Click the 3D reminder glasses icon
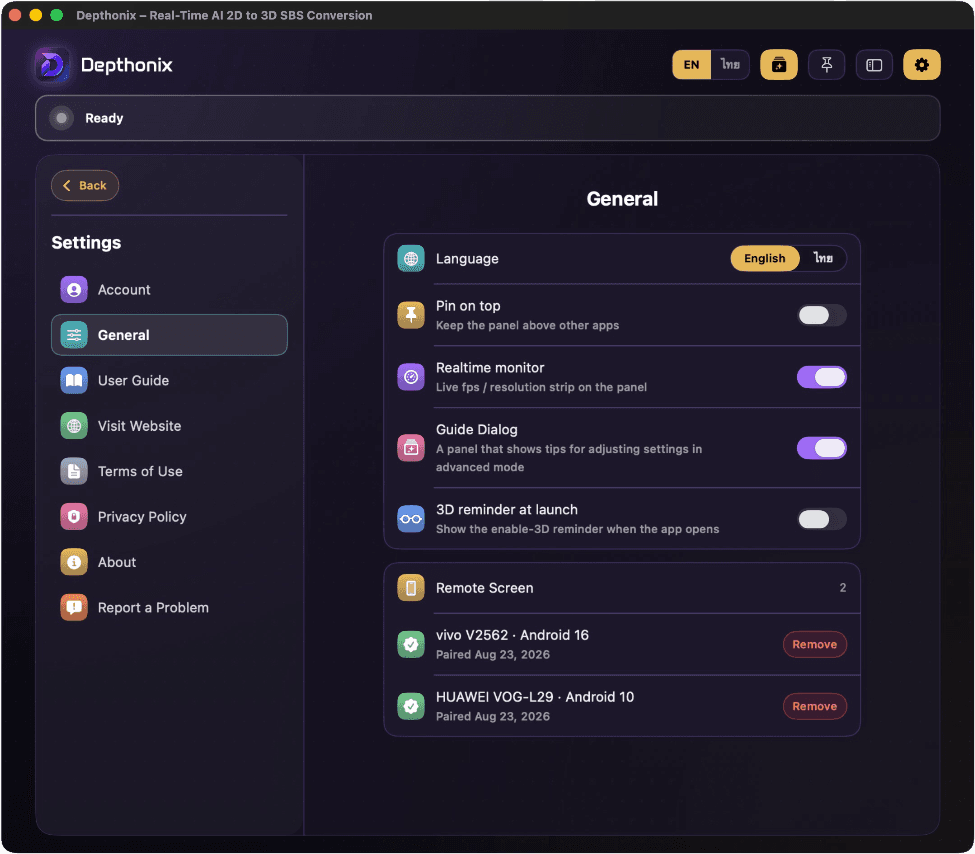 click(x=410, y=519)
